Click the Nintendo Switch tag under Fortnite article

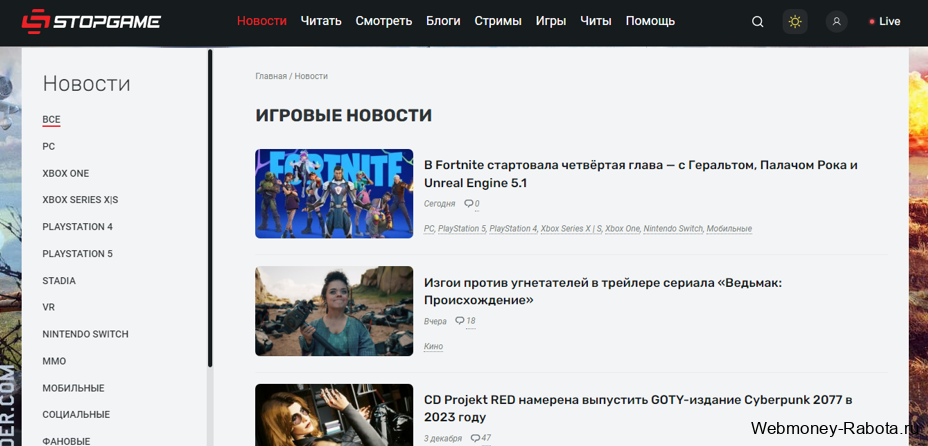(x=673, y=228)
